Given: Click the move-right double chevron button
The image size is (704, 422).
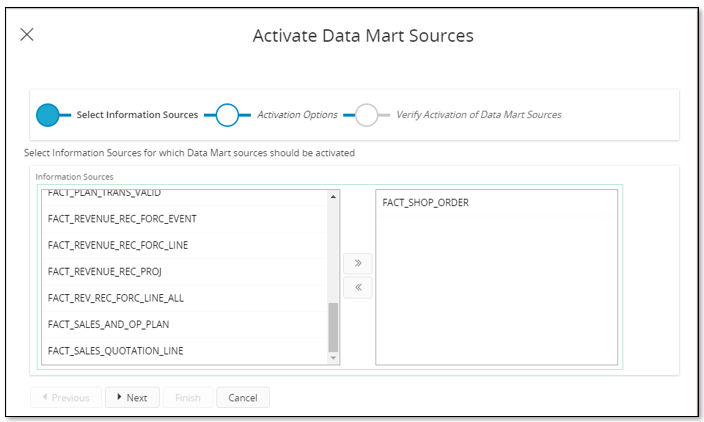Looking at the screenshot, I should pos(357,264).
